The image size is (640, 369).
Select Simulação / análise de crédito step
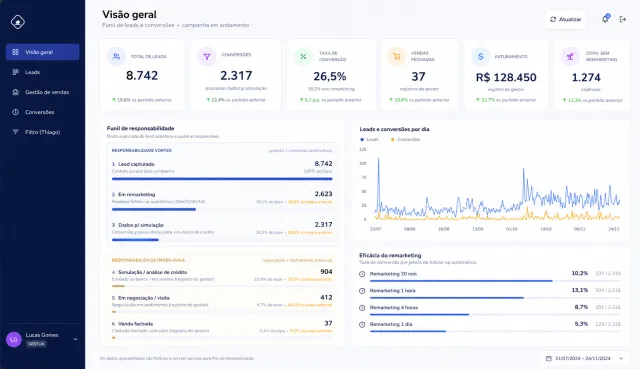(222, 278)
